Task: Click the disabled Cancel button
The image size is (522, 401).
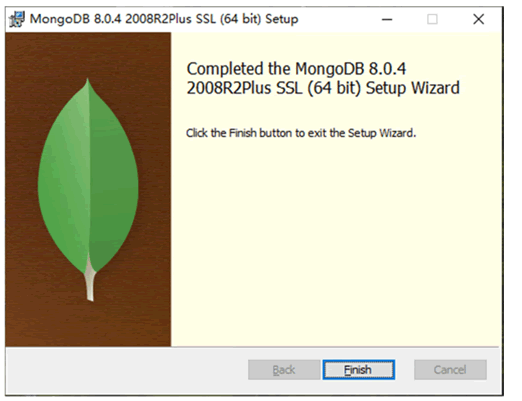Action: (450, 370)
